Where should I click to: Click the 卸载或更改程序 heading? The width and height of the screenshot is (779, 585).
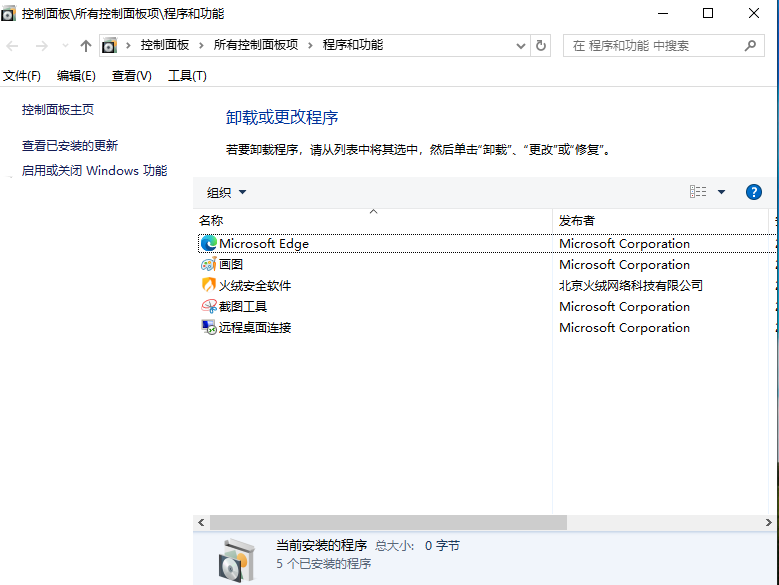282,118
